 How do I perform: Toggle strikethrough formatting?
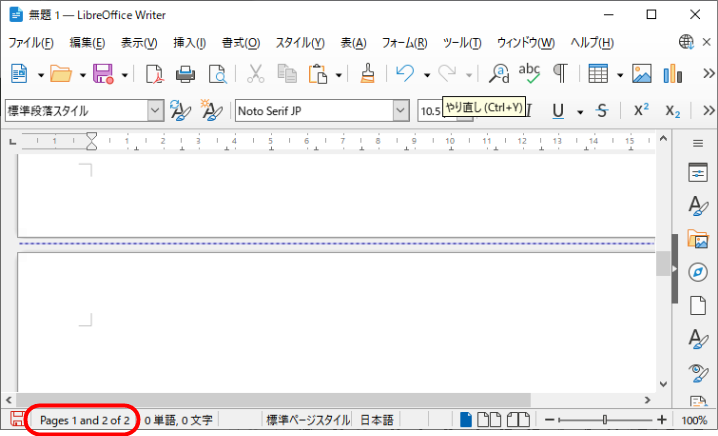602,110
